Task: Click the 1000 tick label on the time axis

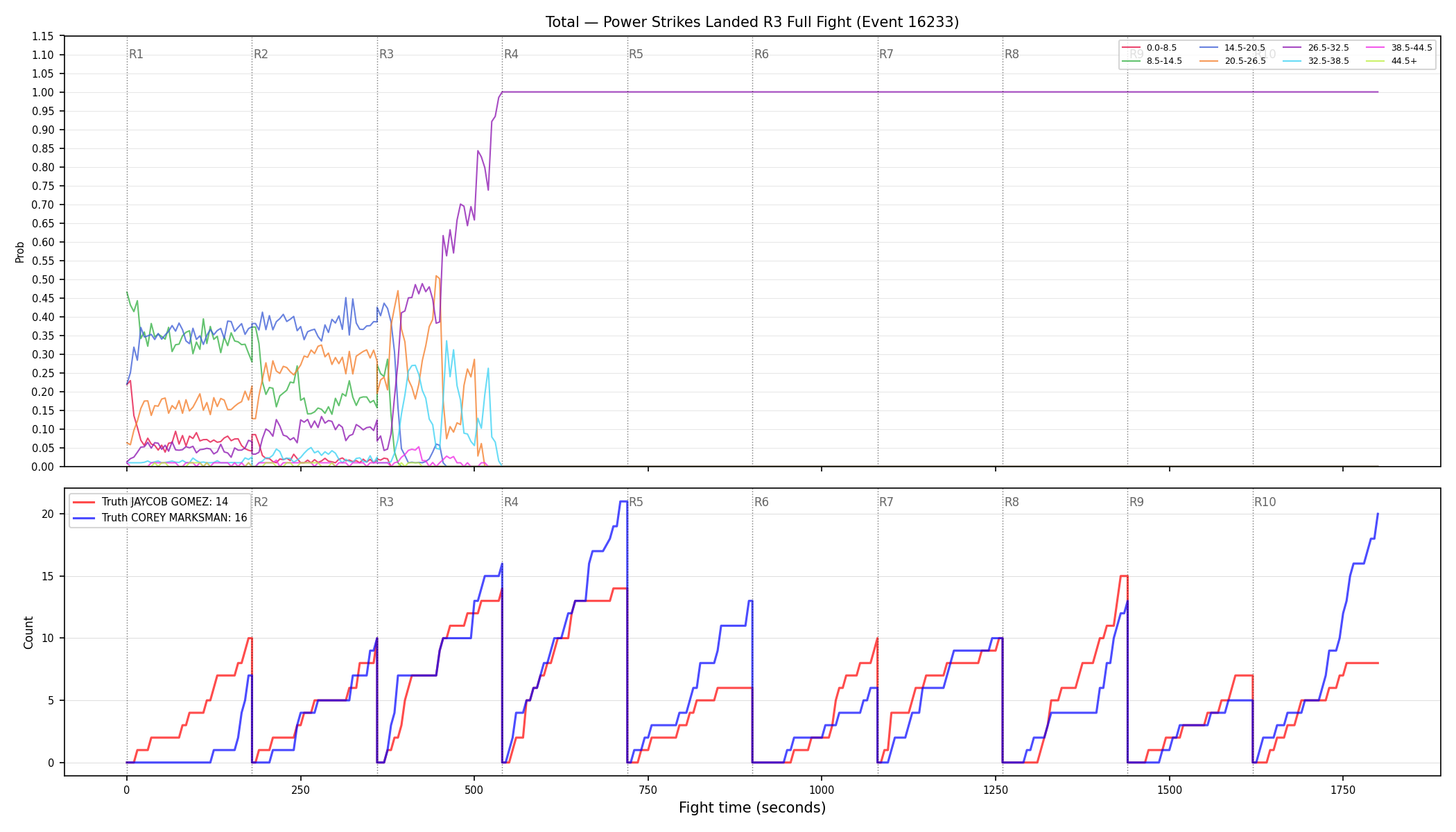Action: coord(822,790)
